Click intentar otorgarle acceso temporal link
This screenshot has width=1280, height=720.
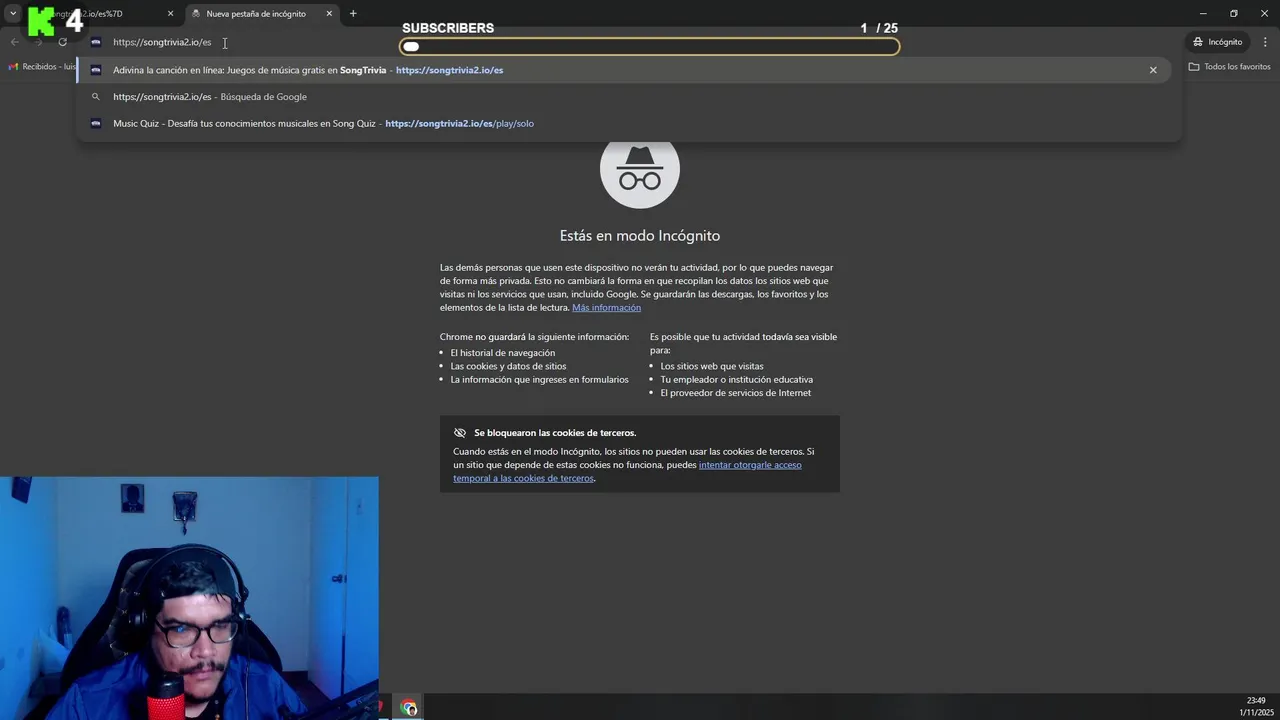(x=627, y=472)
